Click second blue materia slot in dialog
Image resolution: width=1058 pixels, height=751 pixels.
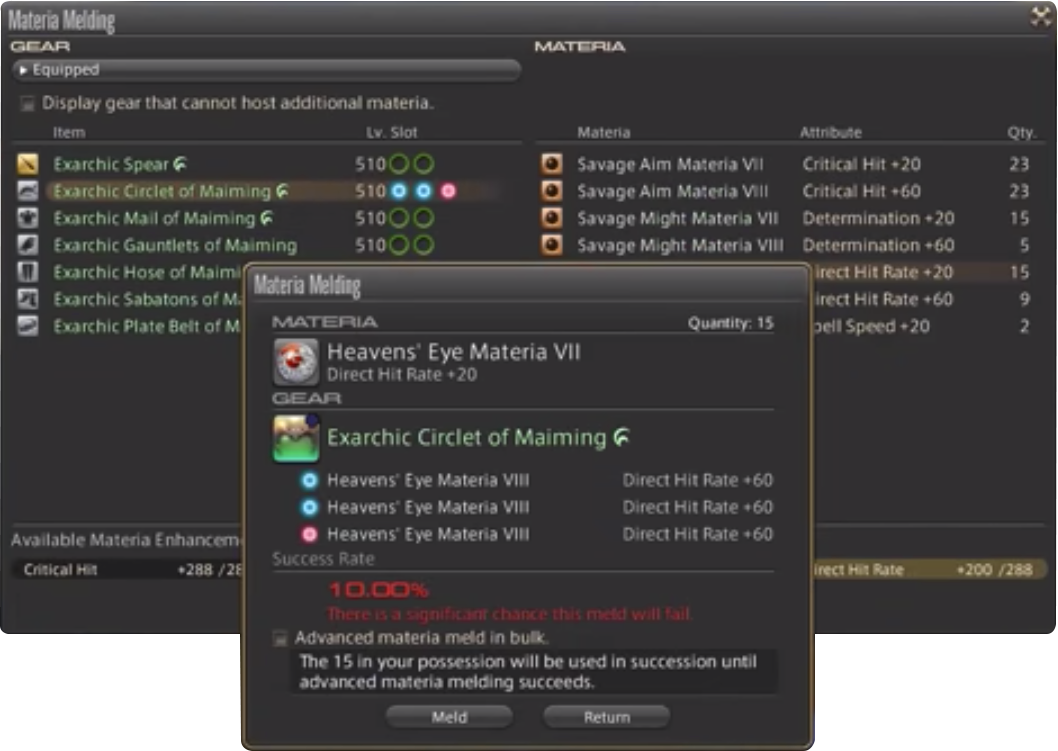(x=309, y=507)
